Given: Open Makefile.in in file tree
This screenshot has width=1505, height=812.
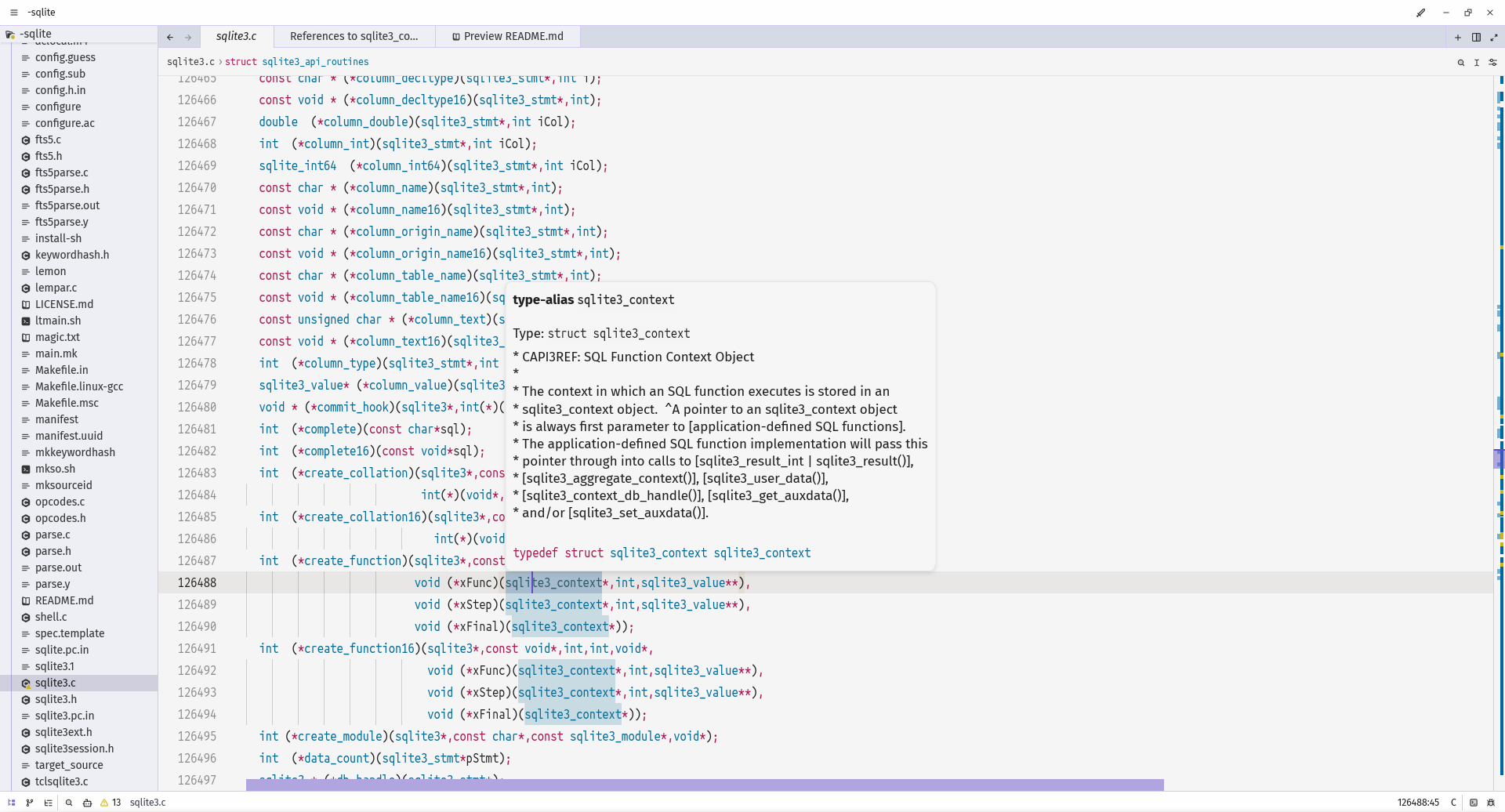Looking at the screenshot, I should click(x=61, y=370).
